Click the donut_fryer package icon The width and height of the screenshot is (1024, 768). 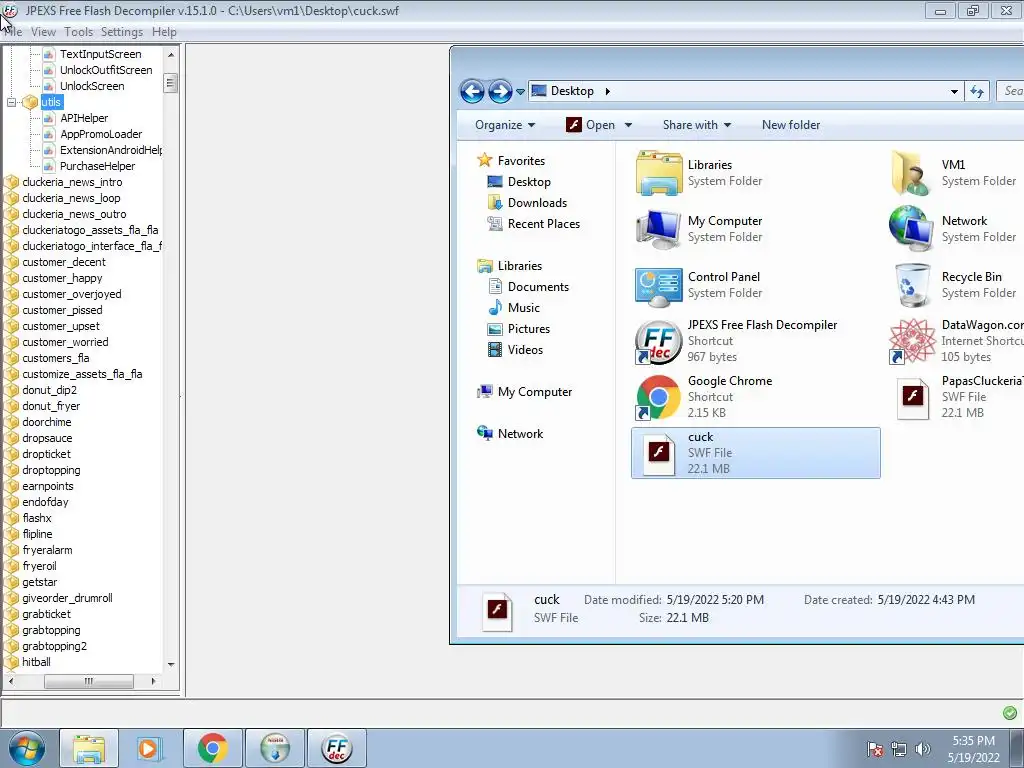(x=12, y=406)
